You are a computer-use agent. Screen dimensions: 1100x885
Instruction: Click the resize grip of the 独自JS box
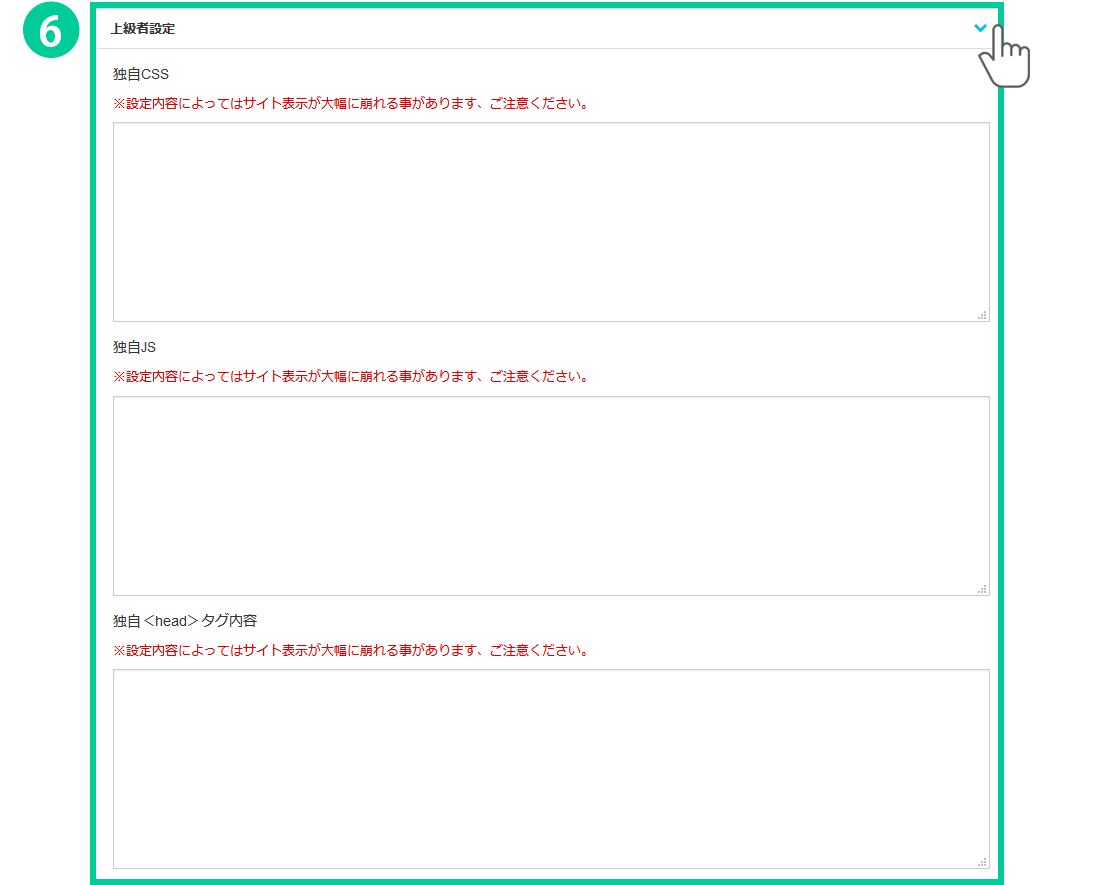tap(982, 588)
